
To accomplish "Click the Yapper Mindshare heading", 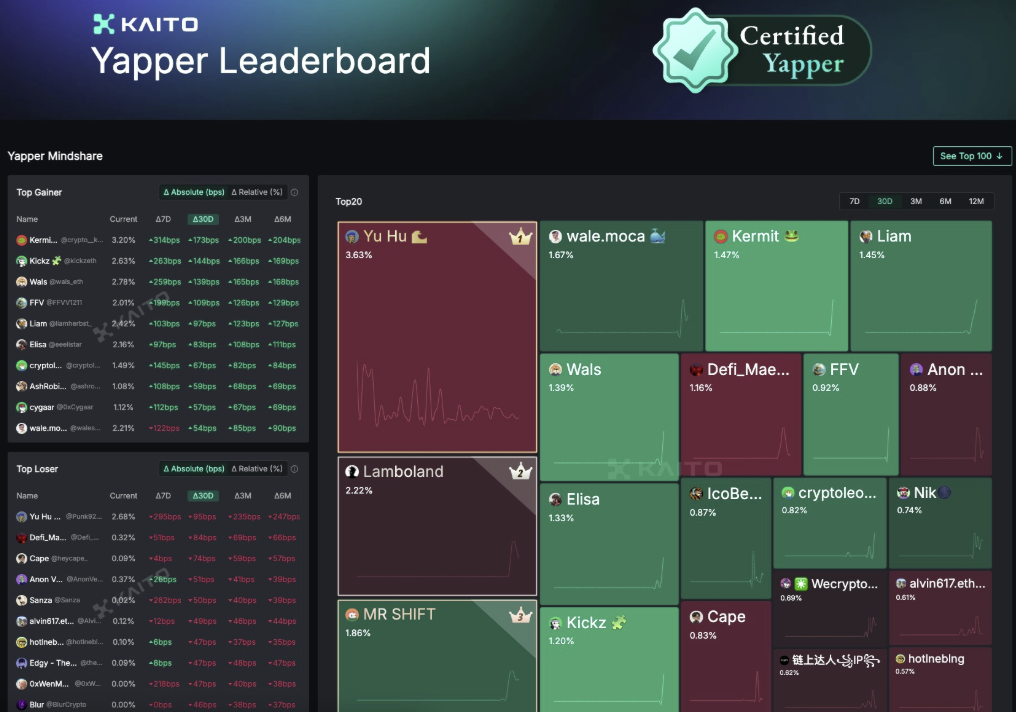I will pos(55,156).
